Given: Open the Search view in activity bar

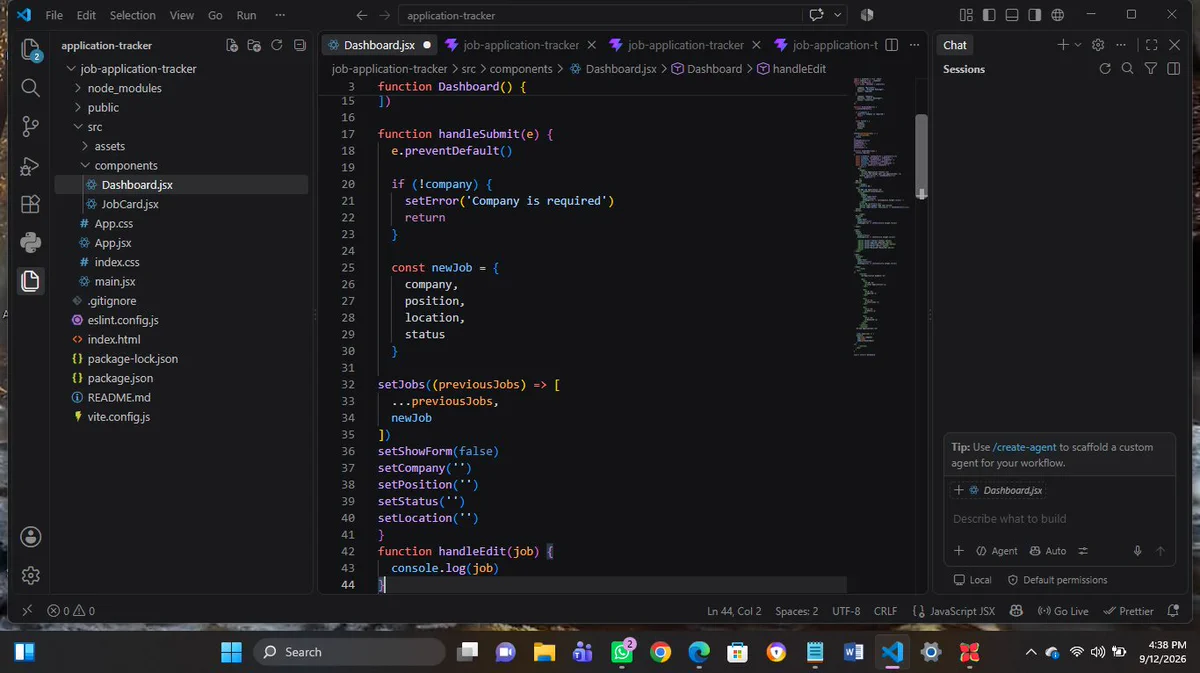Looking at the screenshot, I should 31,88.
